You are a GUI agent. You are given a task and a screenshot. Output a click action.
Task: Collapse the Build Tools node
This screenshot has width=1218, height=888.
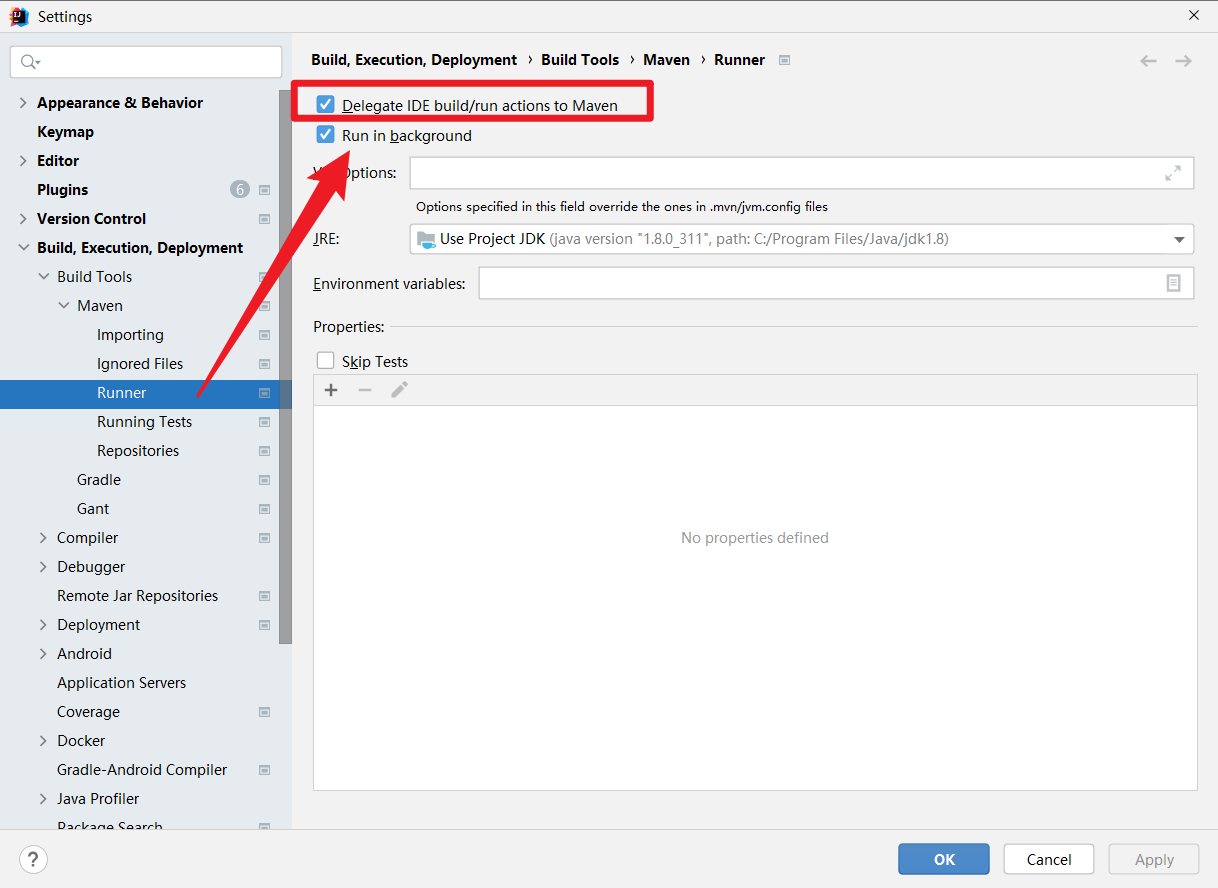click(43, 277)
